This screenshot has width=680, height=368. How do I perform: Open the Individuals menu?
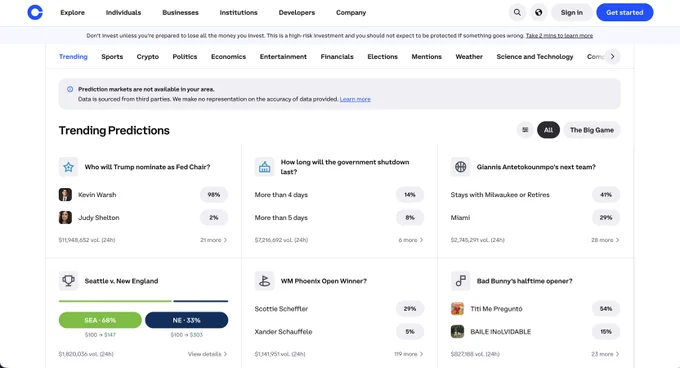click(x=124, y=13)
